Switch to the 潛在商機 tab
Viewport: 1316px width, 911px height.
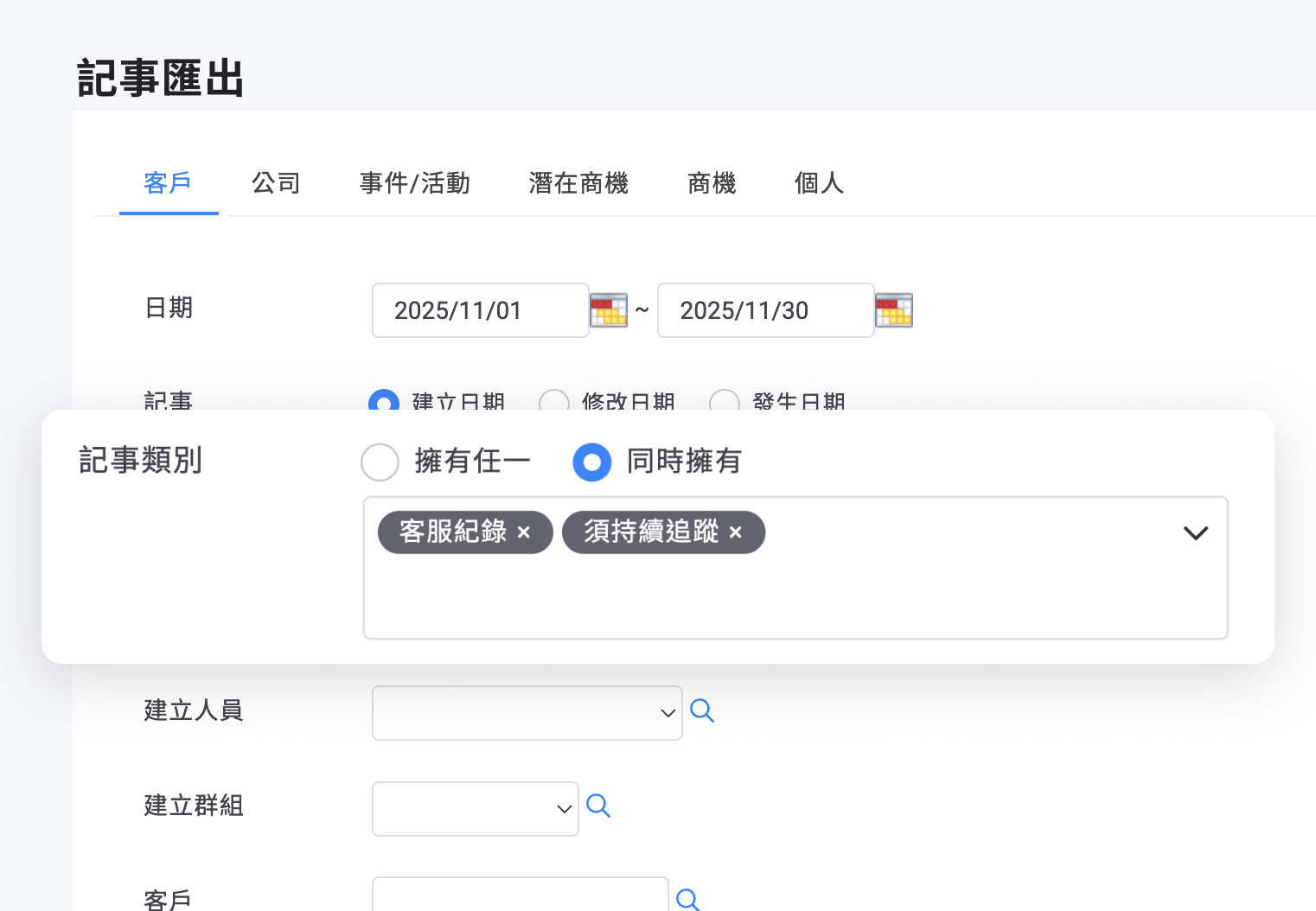[578, 183]
